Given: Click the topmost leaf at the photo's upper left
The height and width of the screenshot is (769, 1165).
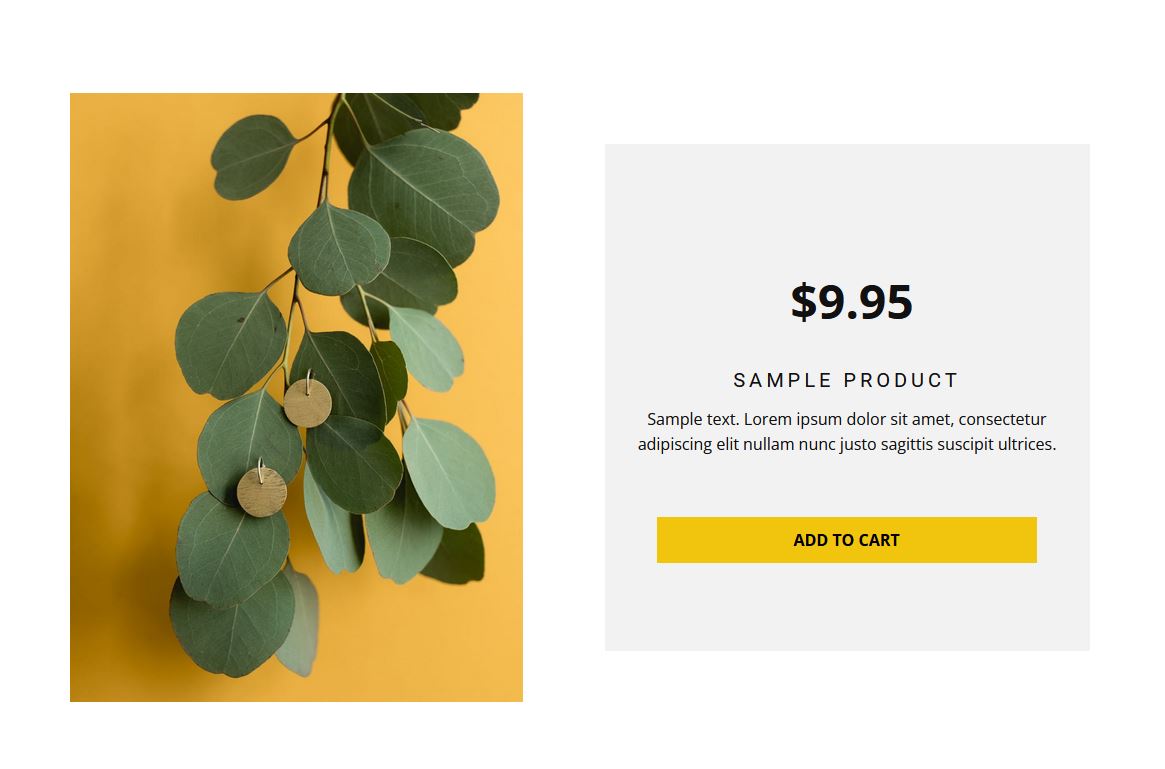Looking at the screenshot, I should (x=252, y=157).
